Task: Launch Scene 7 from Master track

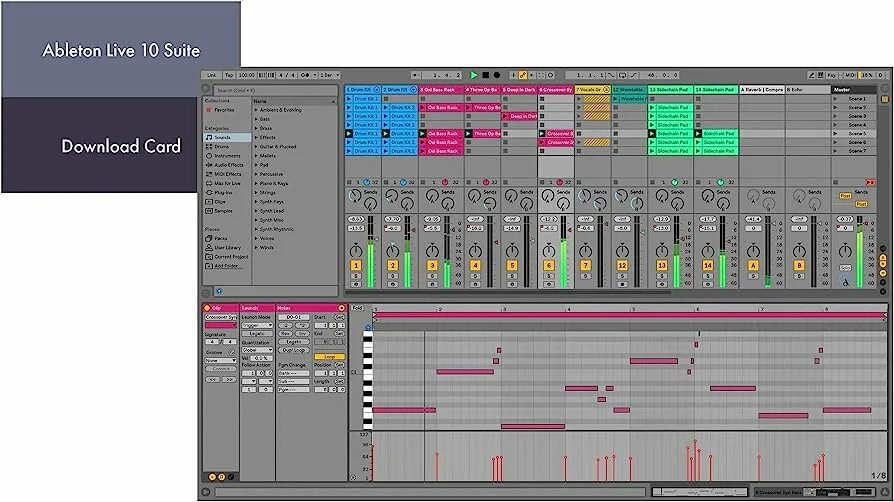Action: pyautogui.click(x=836, y=151)
